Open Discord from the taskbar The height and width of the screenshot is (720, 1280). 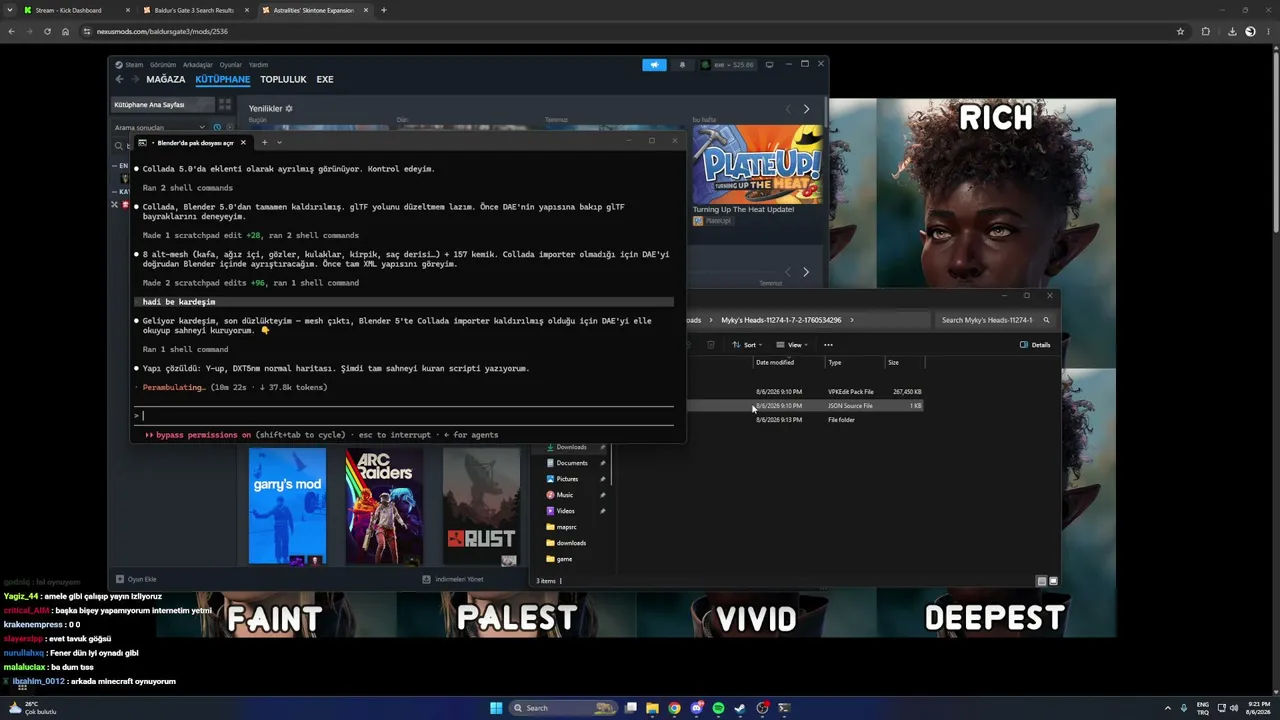click(x=696, y=708)
